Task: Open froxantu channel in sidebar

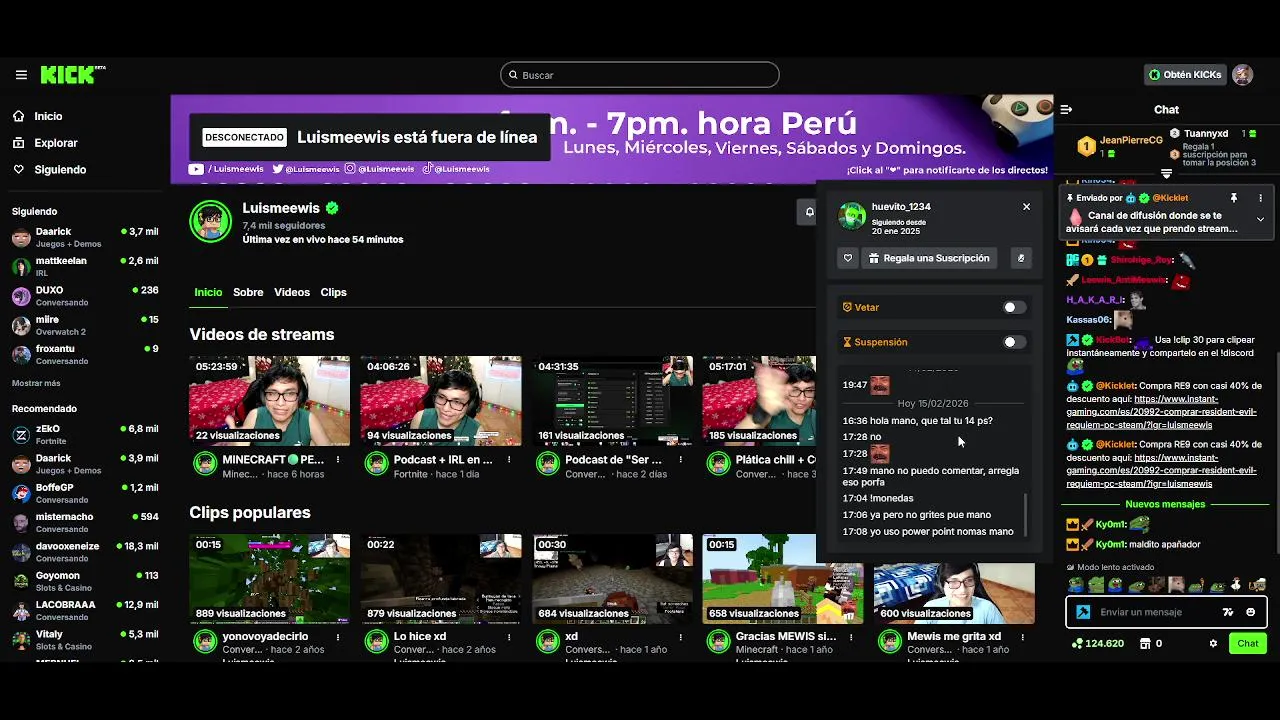Action: coord(85,354)
